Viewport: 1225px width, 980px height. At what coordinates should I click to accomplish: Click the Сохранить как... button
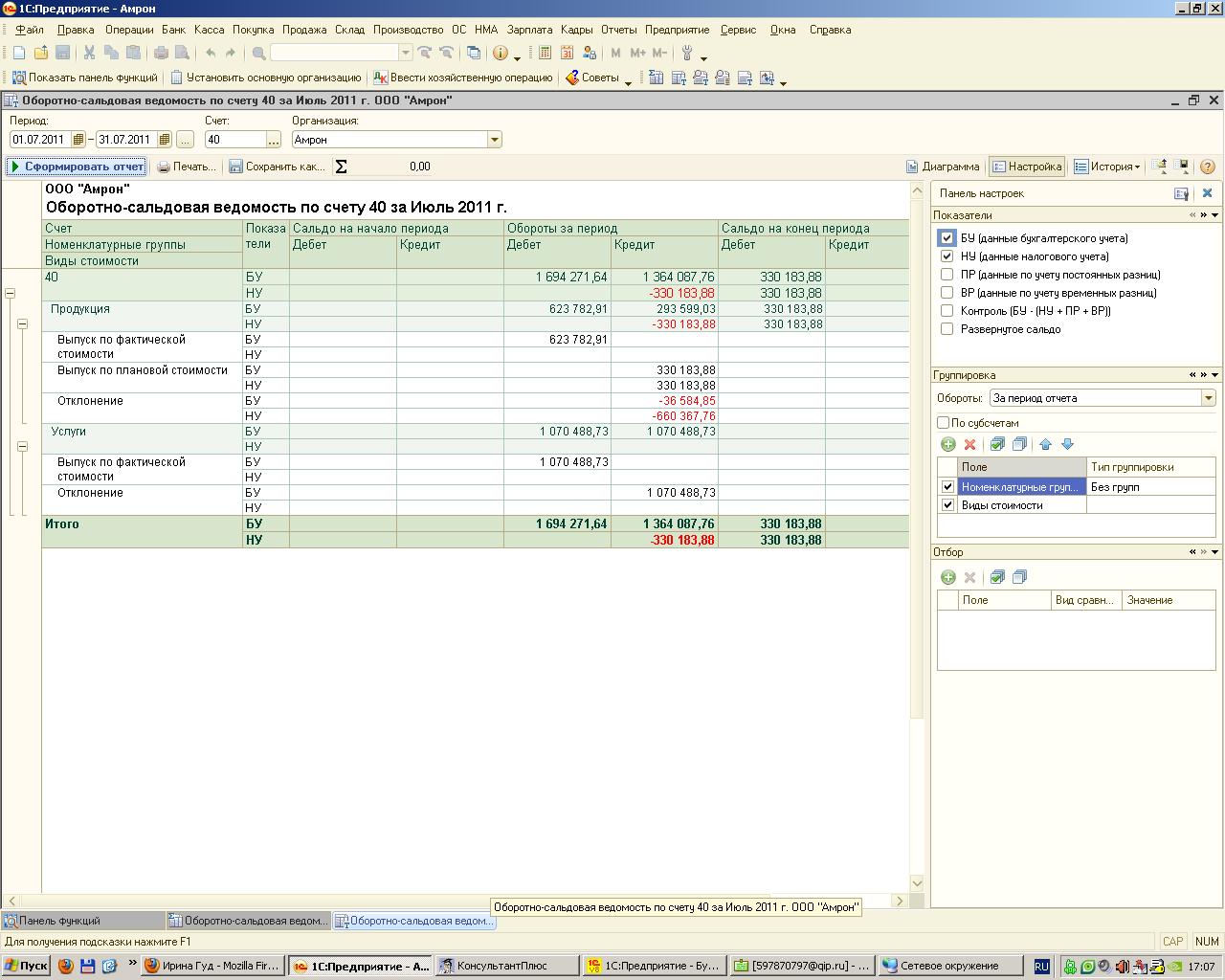point(277,167)
